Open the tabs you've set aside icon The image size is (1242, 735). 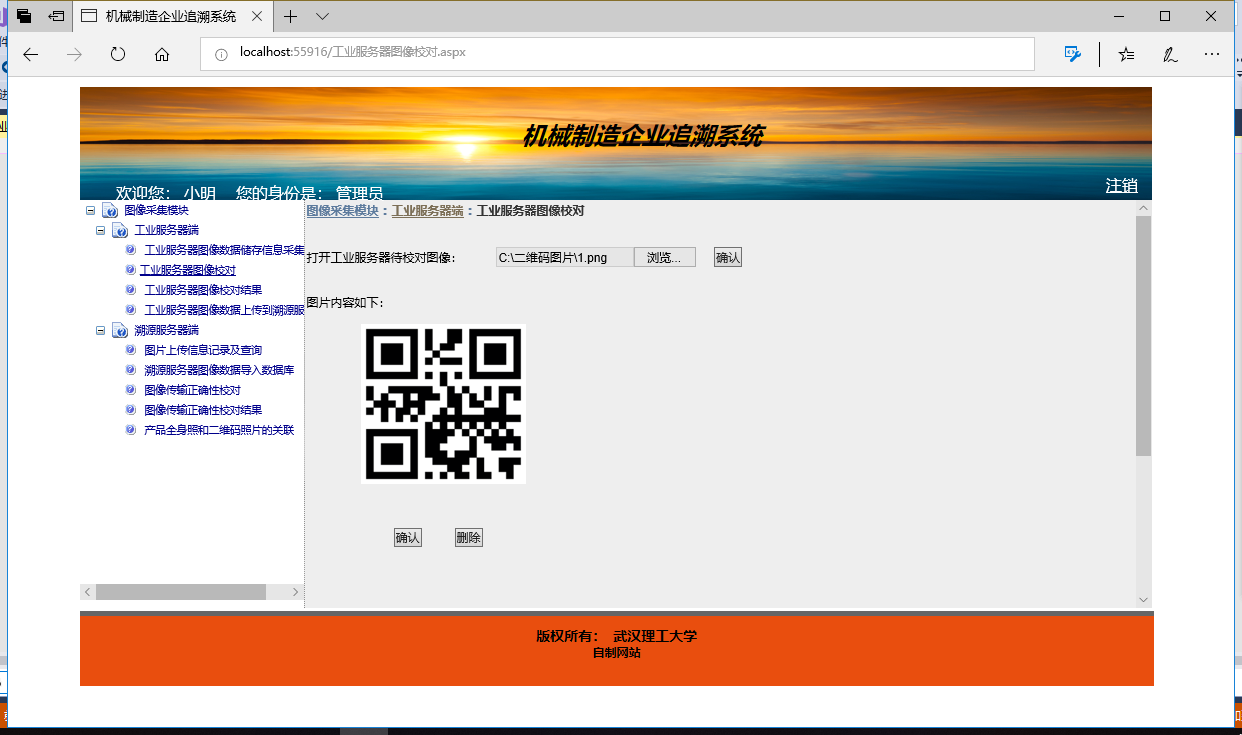[23, 16]
